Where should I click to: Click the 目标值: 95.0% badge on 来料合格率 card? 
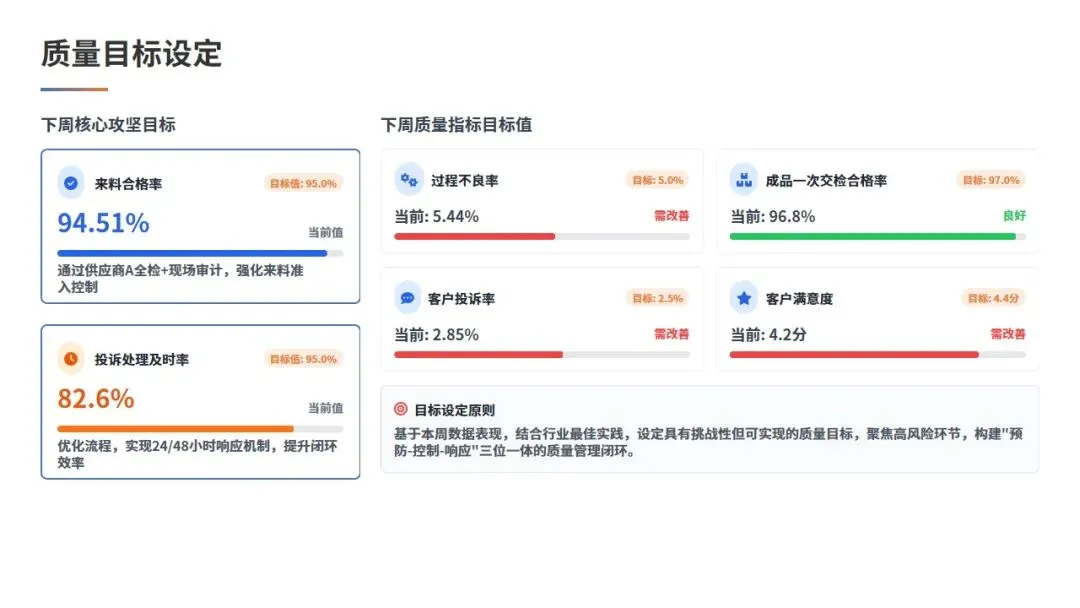coord(303,183)
